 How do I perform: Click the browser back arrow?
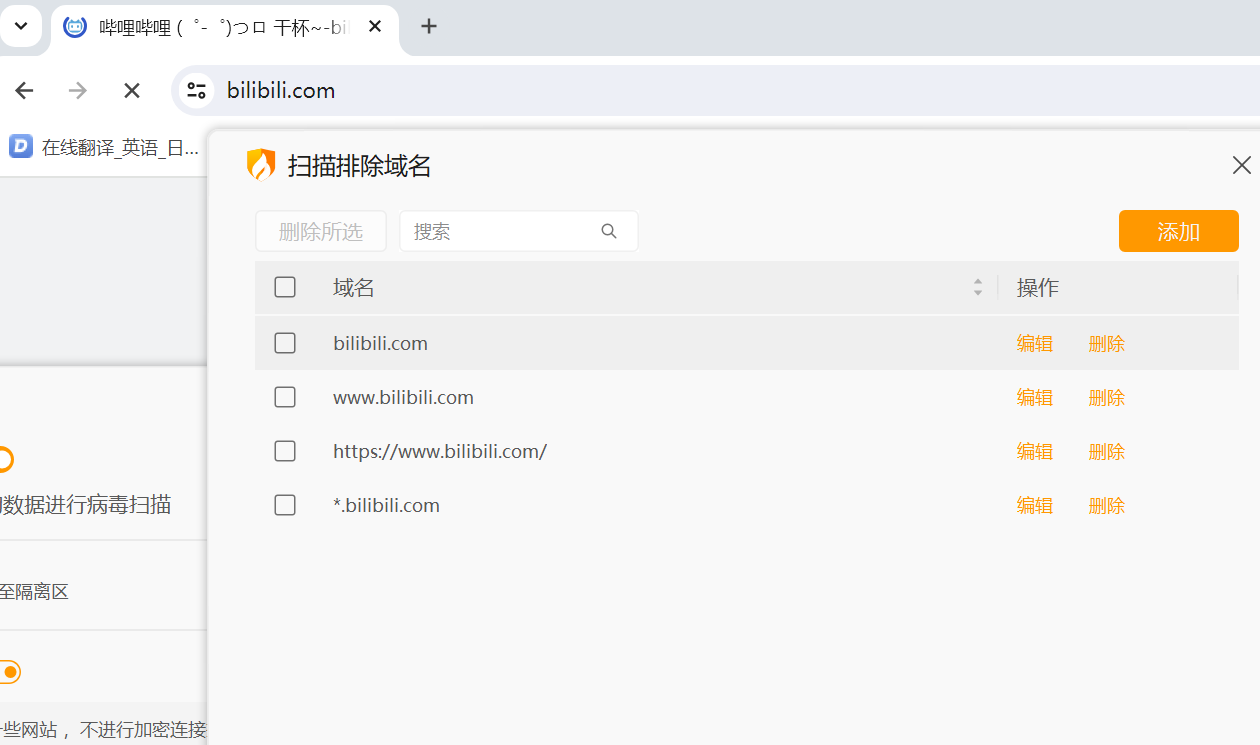(24, 90)
